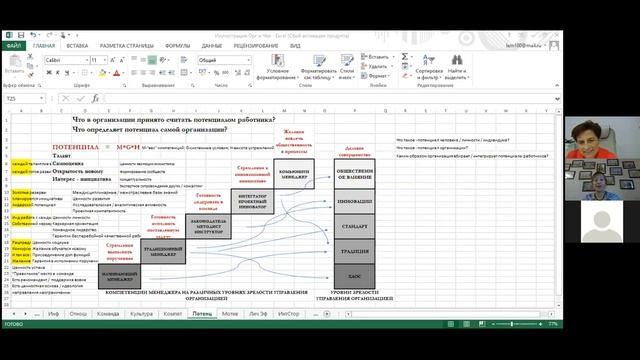Save the workbook from the quick access toolbar
This screenshot has width=640, height=360.
(x=21, y=36)
